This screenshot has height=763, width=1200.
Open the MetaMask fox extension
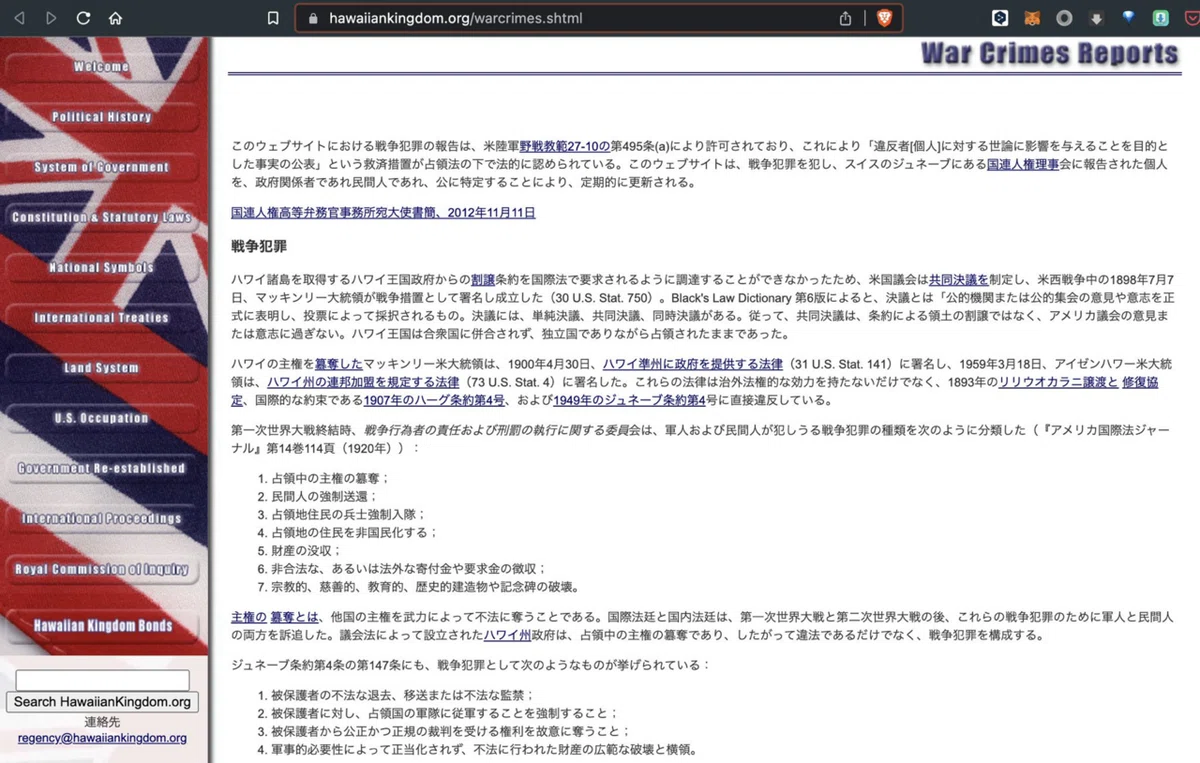click(x=1031, y=18)
